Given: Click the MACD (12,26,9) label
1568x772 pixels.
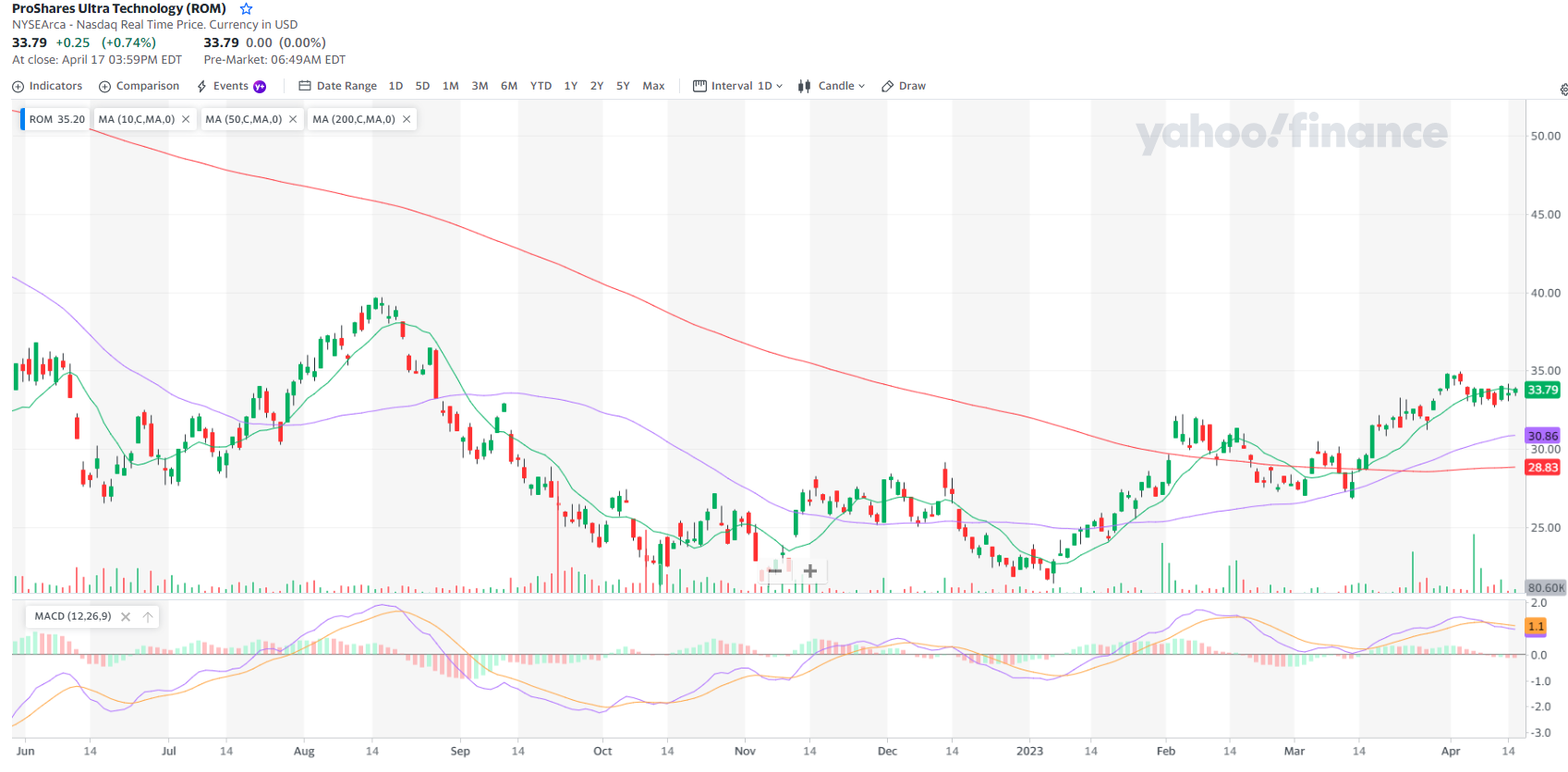Looking at the screenshot, I should tap(73, 616).
